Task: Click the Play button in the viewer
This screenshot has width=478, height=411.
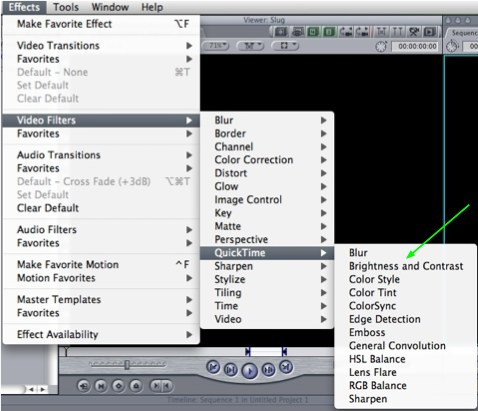Action: click(x=249, y=370)
